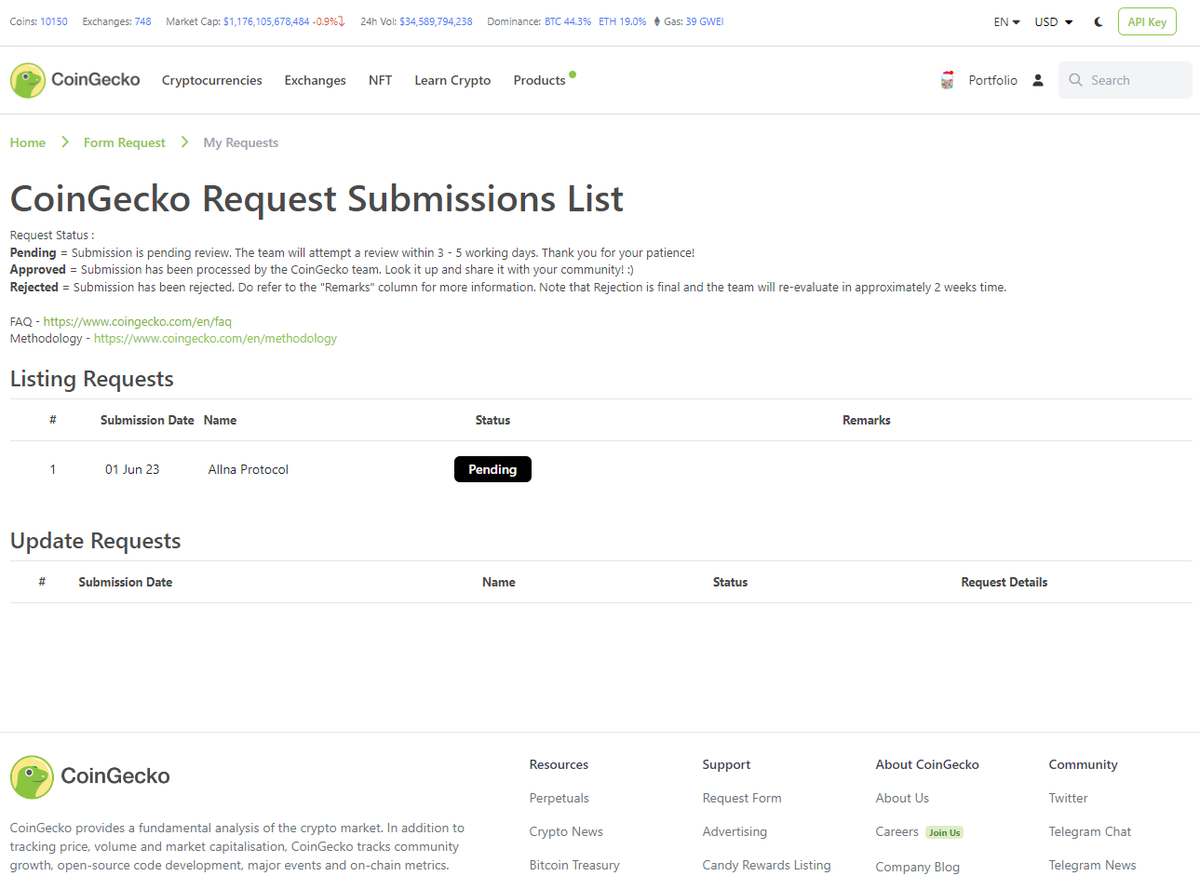Open Advertising footer link
Screen dimensions: 1200x876
(735, 832)
